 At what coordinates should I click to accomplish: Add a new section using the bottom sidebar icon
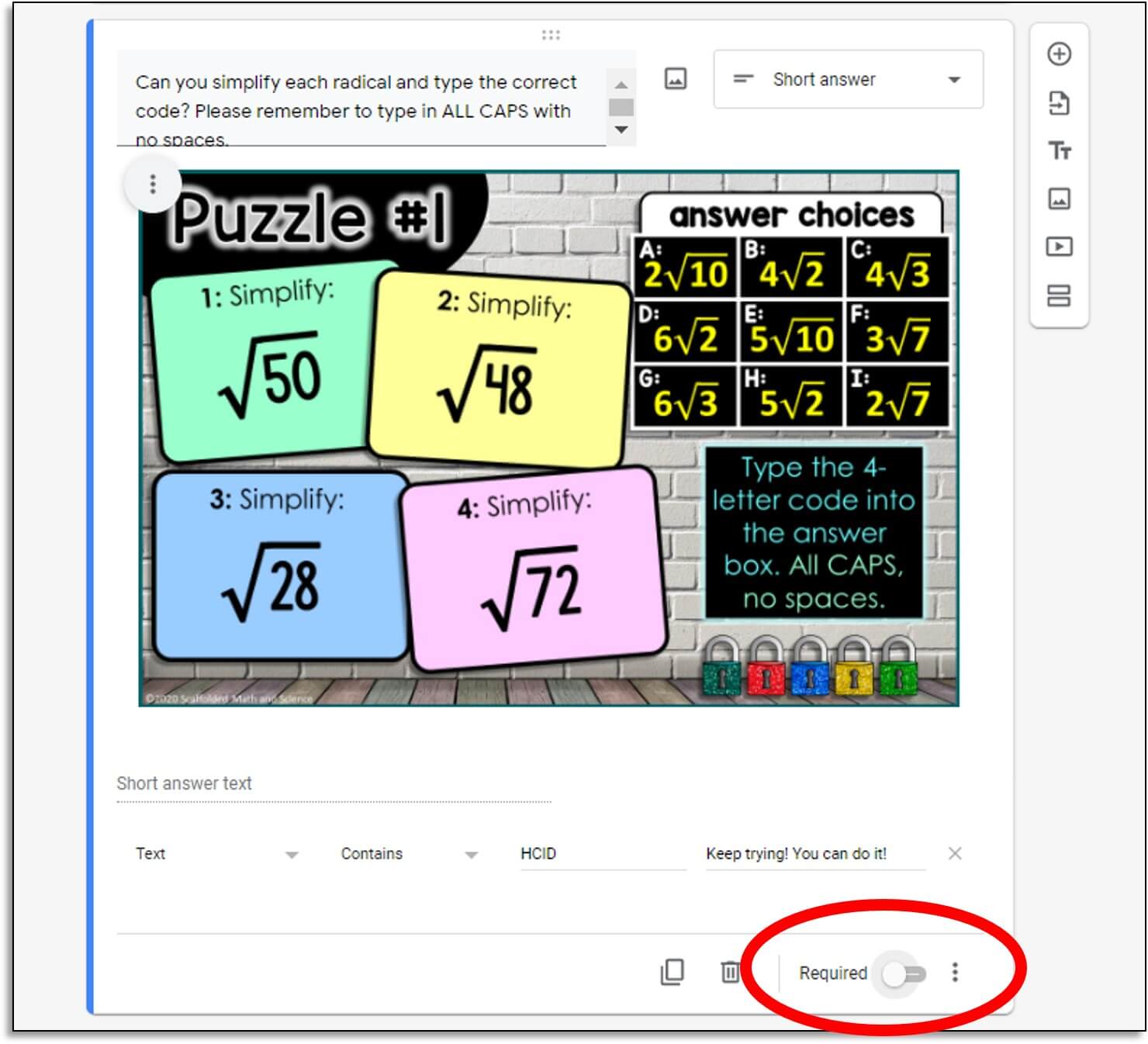coord(1060,293)
